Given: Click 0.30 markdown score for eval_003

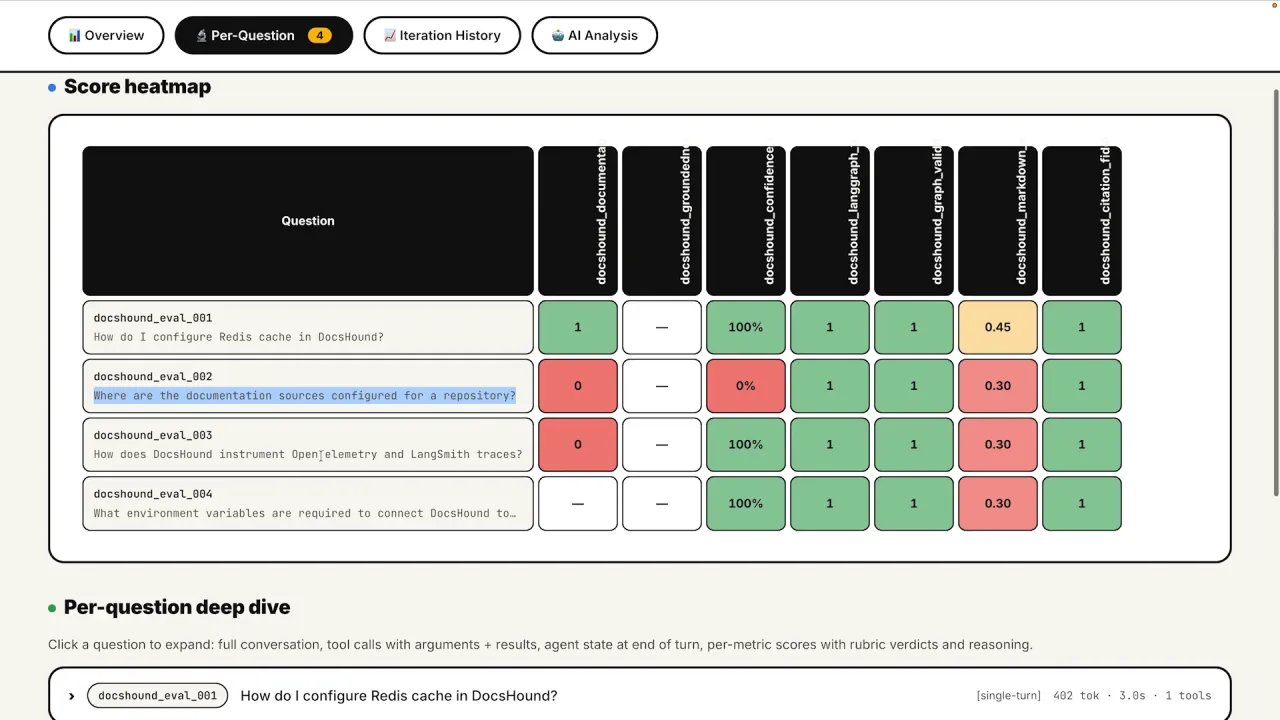Looking at the screenshot, I should click(x=998, y=445).
